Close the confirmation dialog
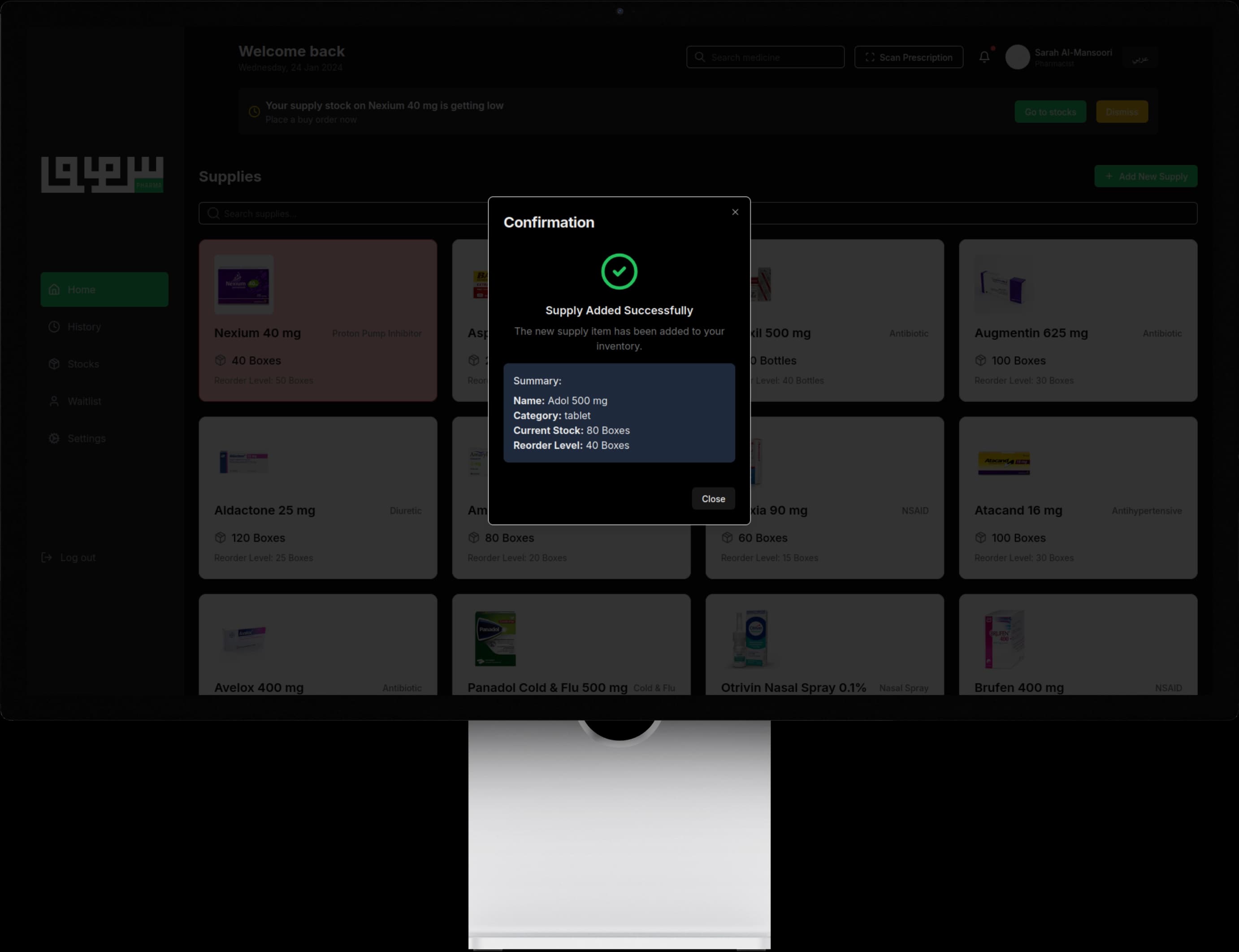Image resolution: width=1239 pixels, height=952 pixels. [x=713, y=498]
